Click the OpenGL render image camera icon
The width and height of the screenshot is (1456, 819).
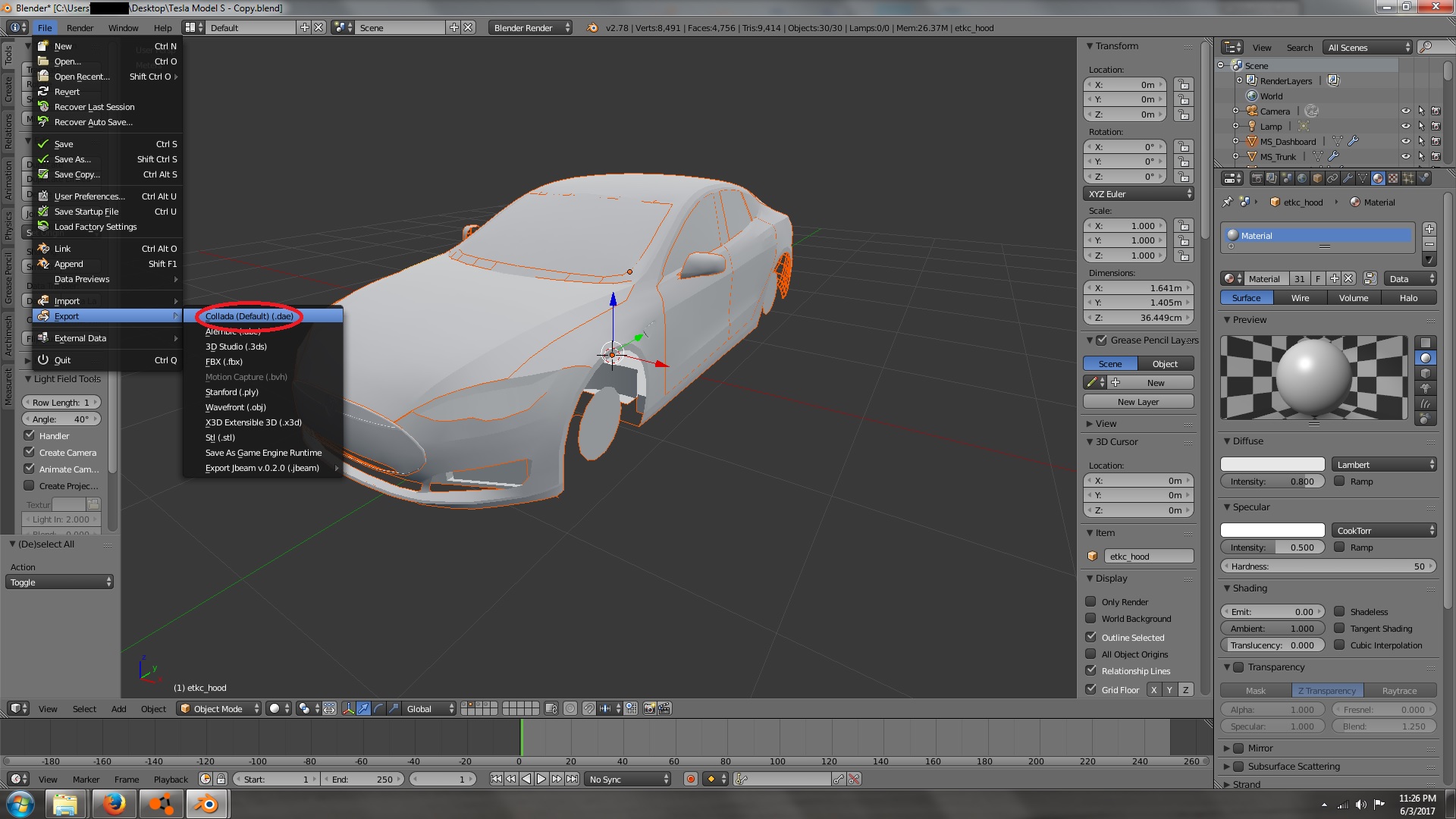[x=649, y=708]
